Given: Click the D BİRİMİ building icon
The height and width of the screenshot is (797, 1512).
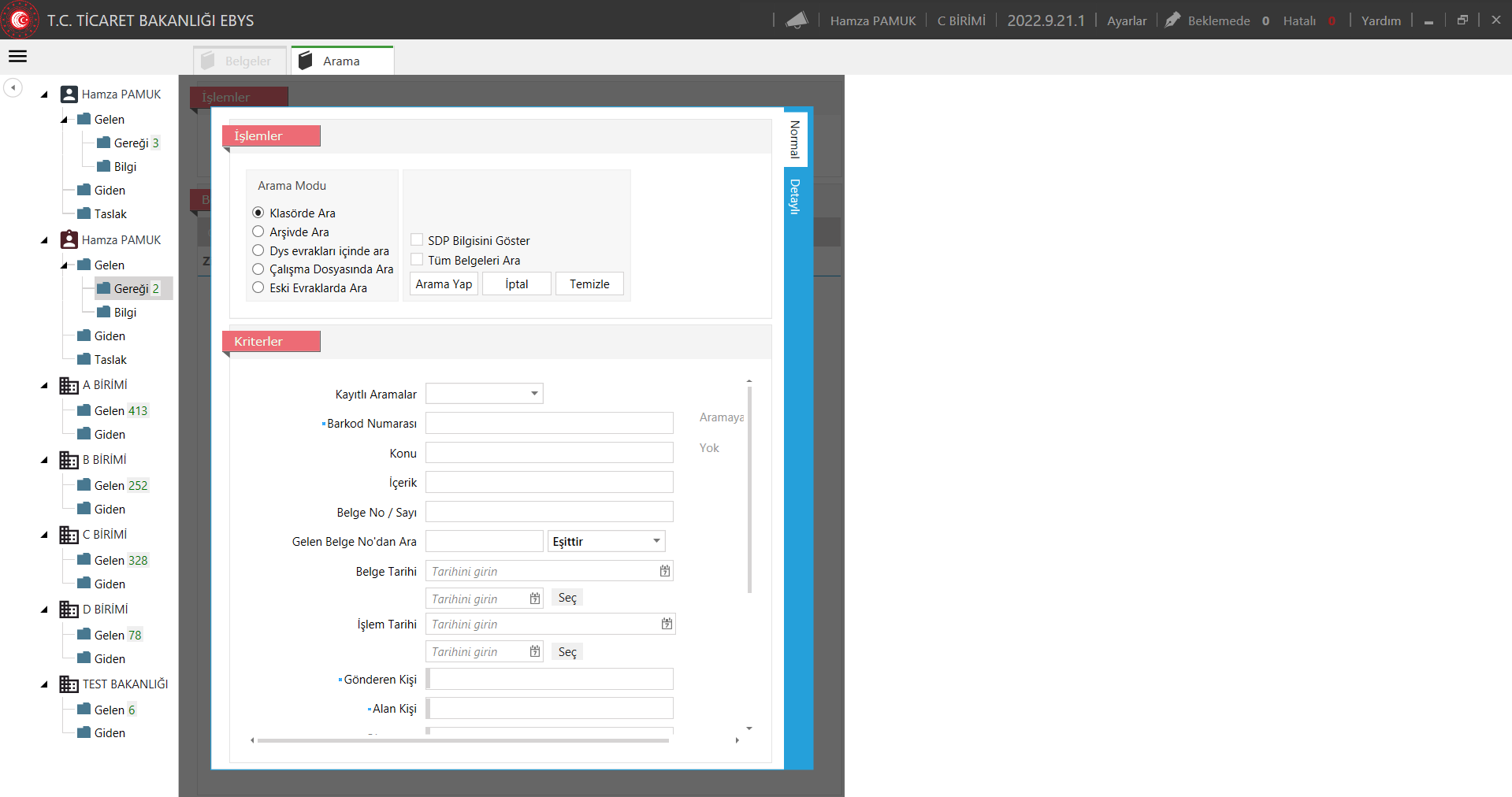Looking at the screenshot, I should click(x=69, y=610).
